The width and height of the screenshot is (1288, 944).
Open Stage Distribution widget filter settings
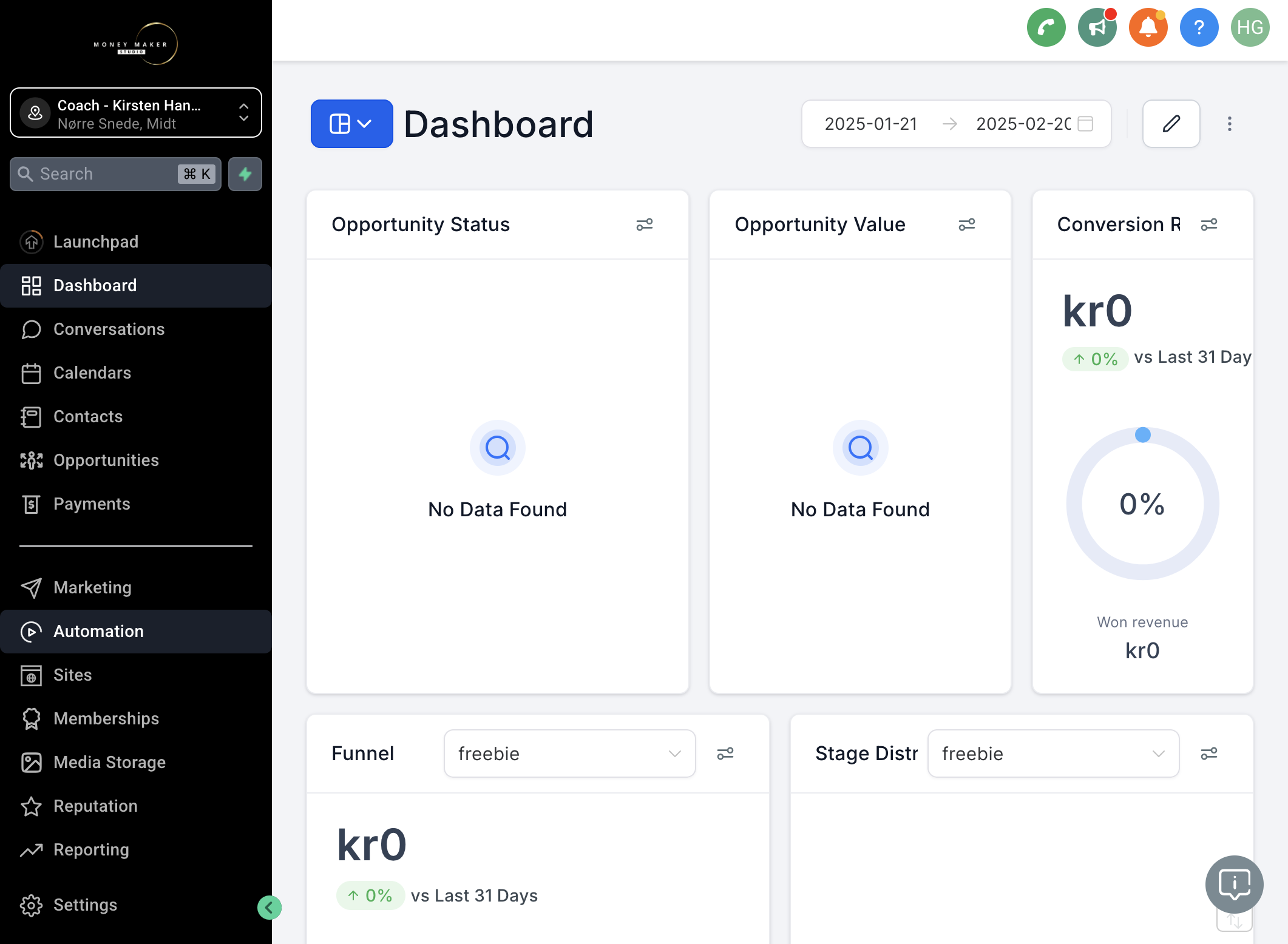(1209, 754)
